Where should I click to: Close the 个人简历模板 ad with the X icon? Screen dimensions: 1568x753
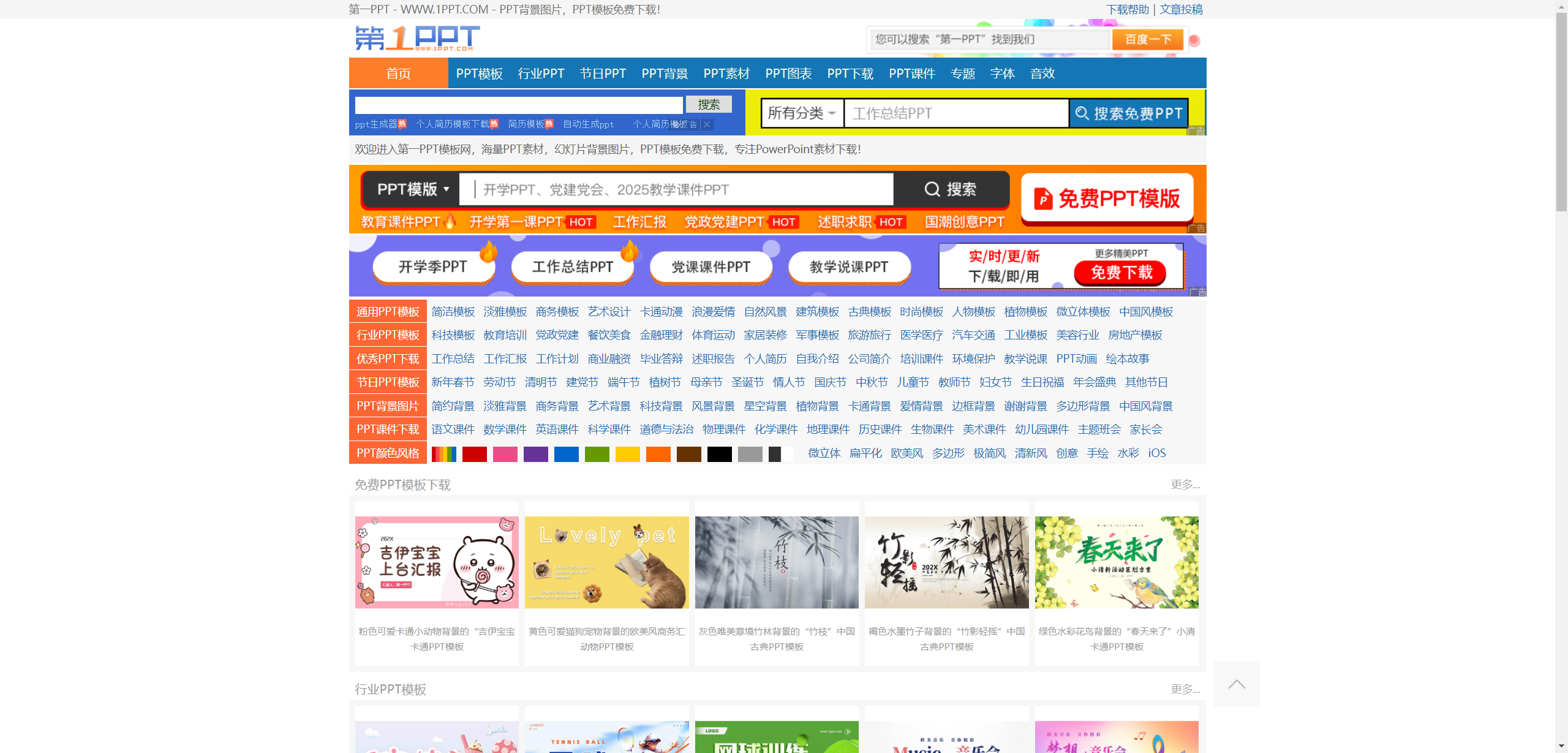click(x=706, y=124)
